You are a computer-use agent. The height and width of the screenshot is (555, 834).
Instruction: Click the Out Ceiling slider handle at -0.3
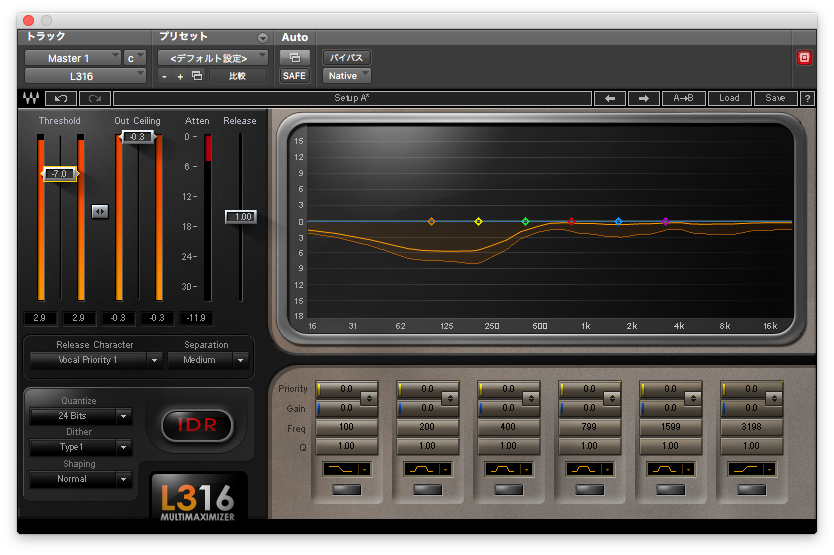point(138,137)
